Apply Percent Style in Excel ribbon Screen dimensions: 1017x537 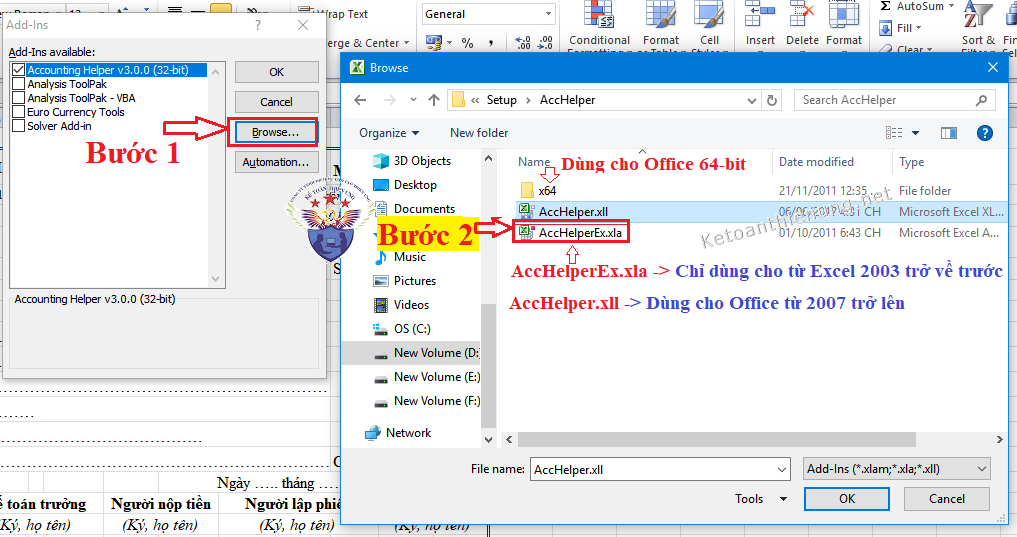467,43
